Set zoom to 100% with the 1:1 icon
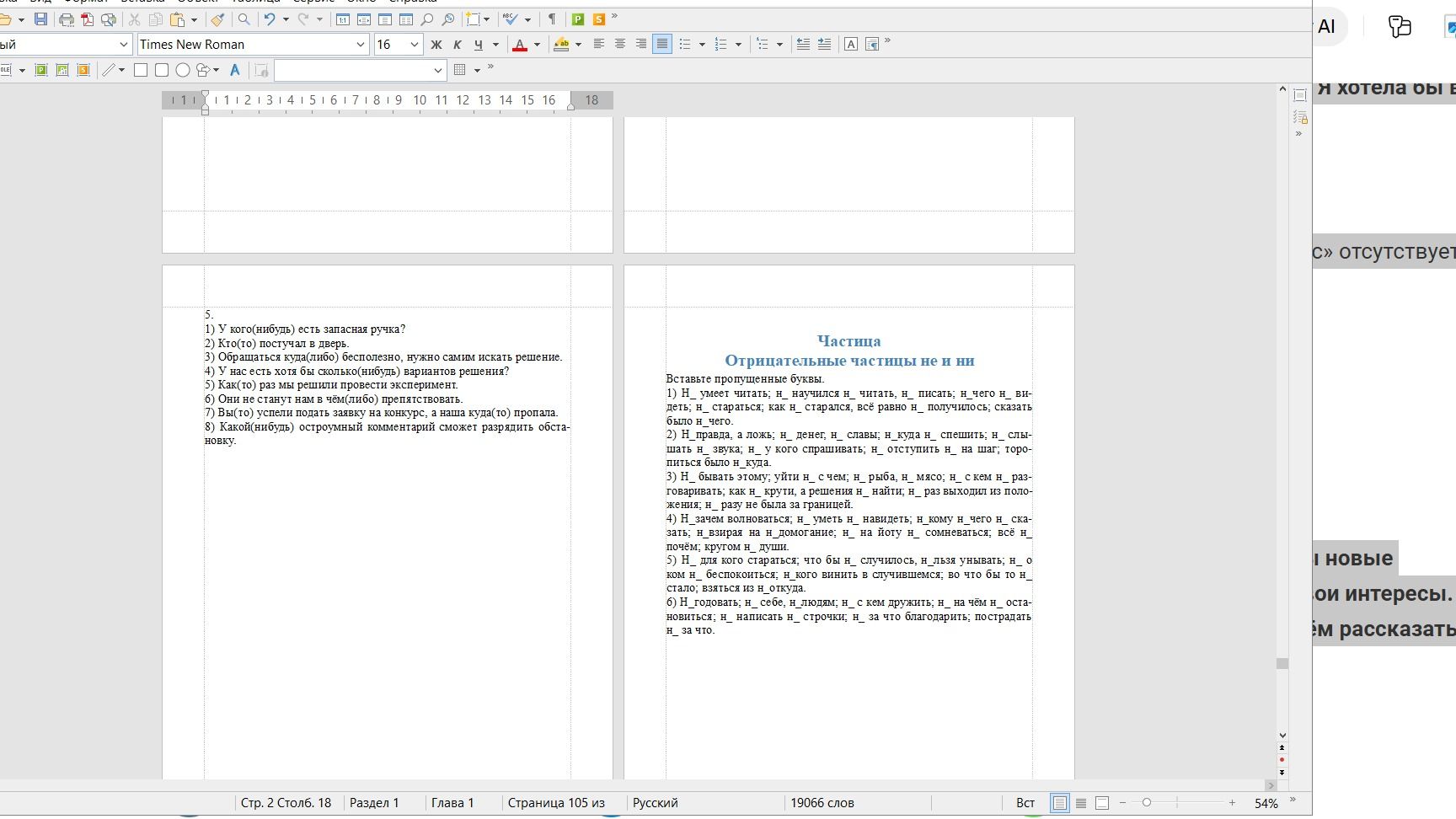Image resolution: width=1456 pixels, height=819 pixels. (x=343, y=19)
